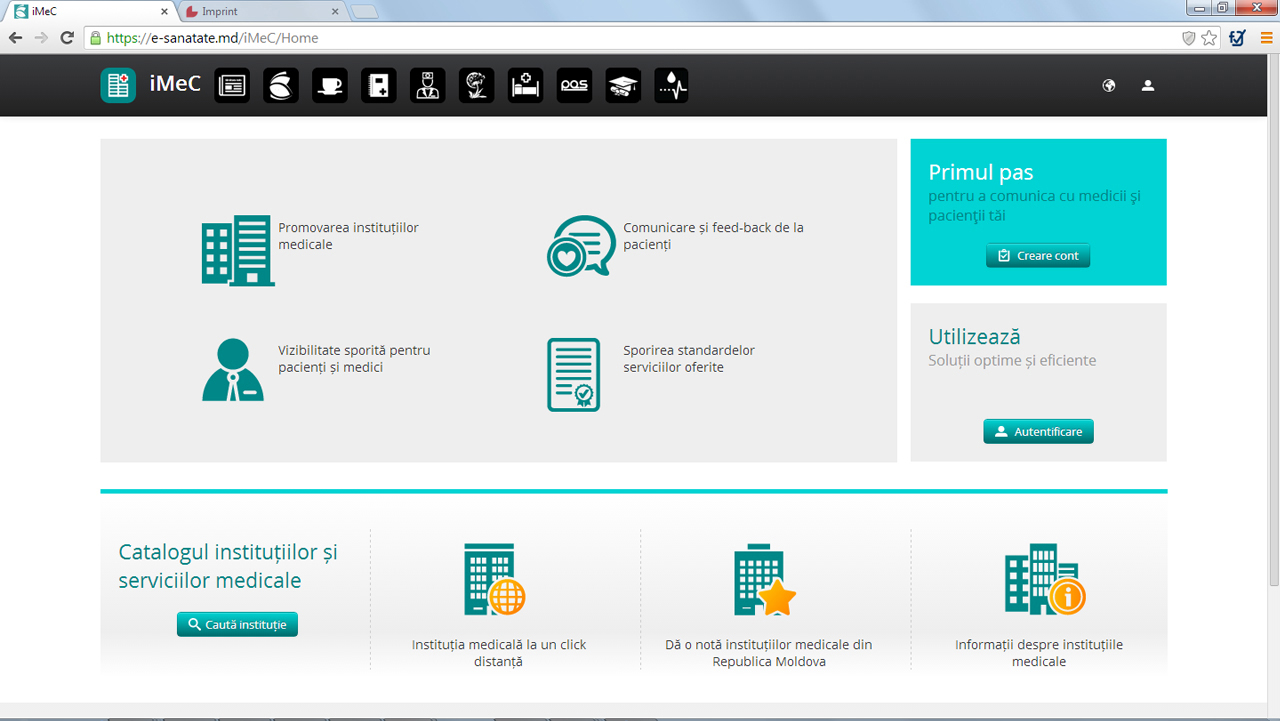
Task: Open the user account menu icon
Action: pyautogui.click(x=1148, y=86)
